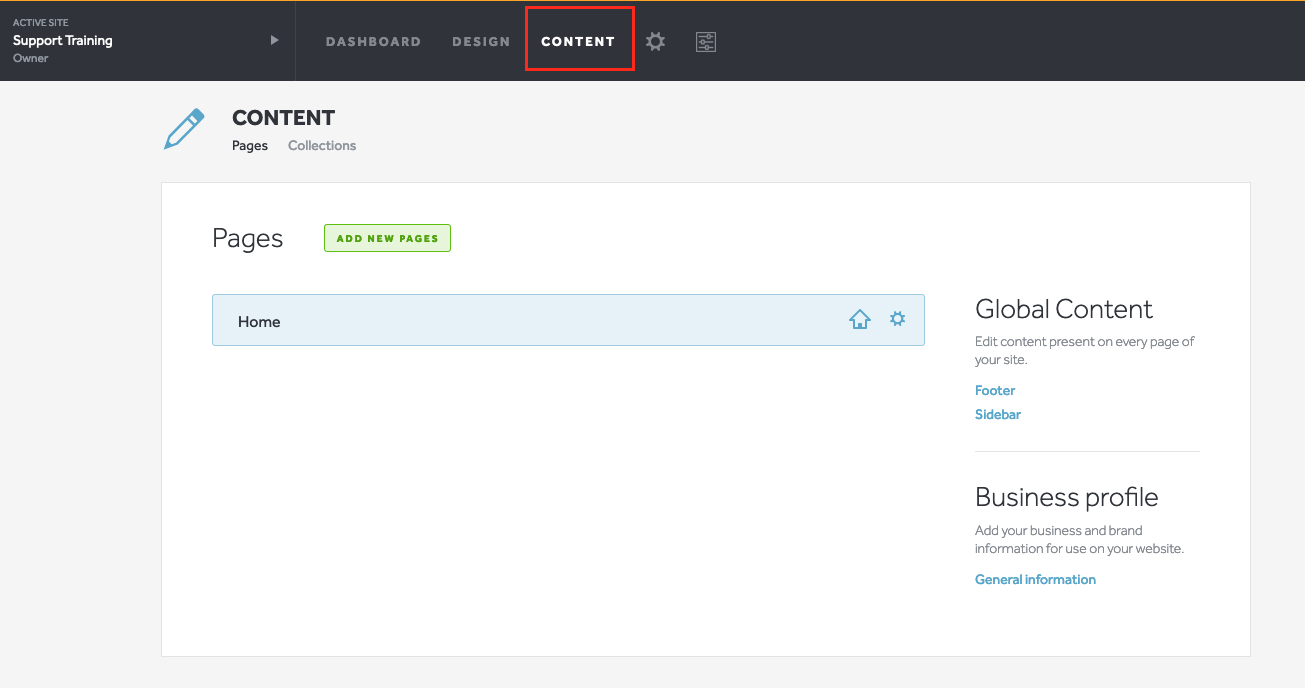The image size is (1305, 688).
Task: Open Home page settings gear icon
Action: [x=898, y=319]
